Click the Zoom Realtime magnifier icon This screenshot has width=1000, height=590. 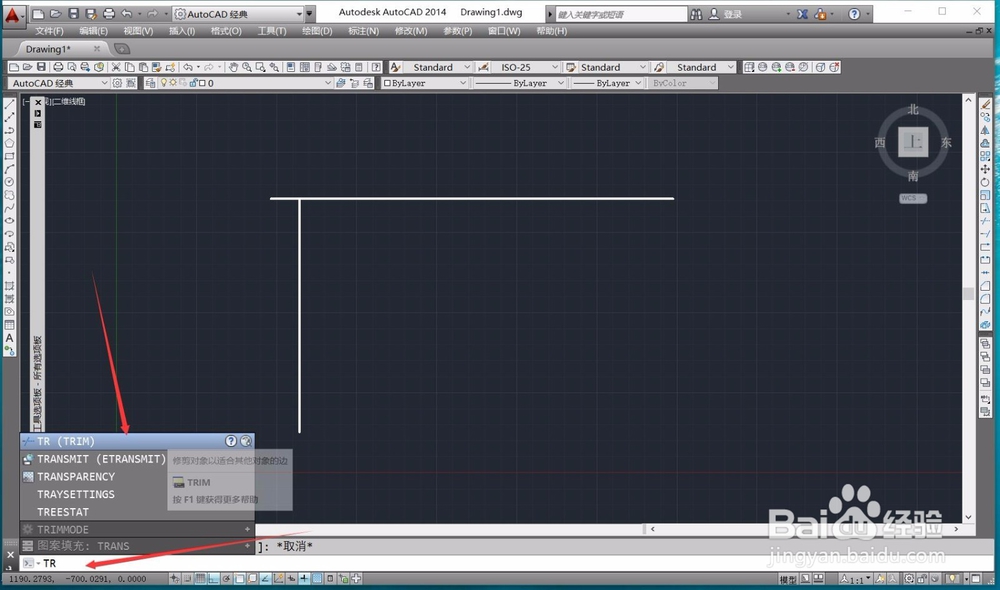click(246, 67)
